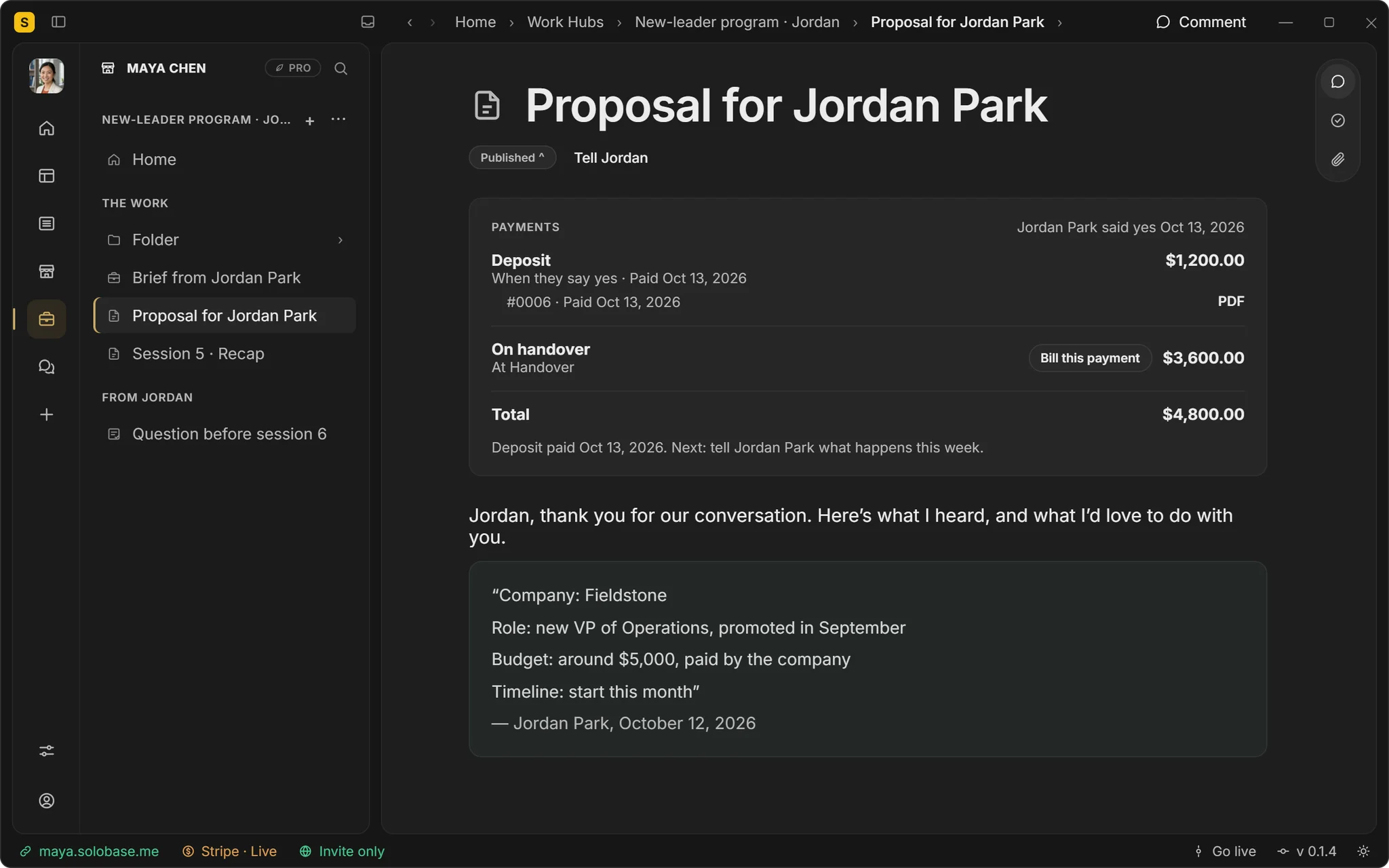
Task: Go to Home breadcrumb
Action: click(x=475, y=22)
